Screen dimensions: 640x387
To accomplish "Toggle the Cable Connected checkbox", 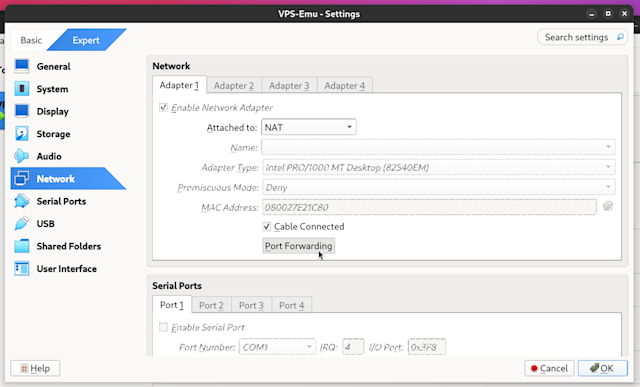I will pos(267,226).
